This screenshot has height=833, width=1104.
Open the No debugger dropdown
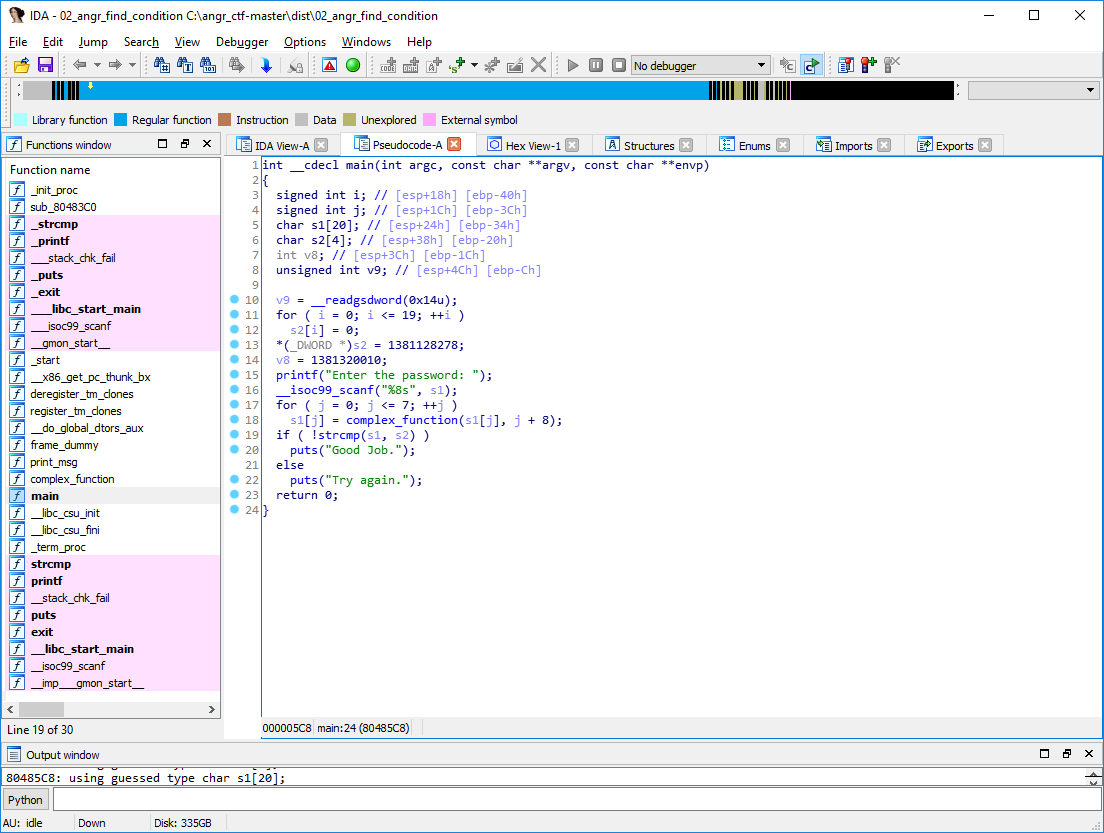click(x=761, y=65)
